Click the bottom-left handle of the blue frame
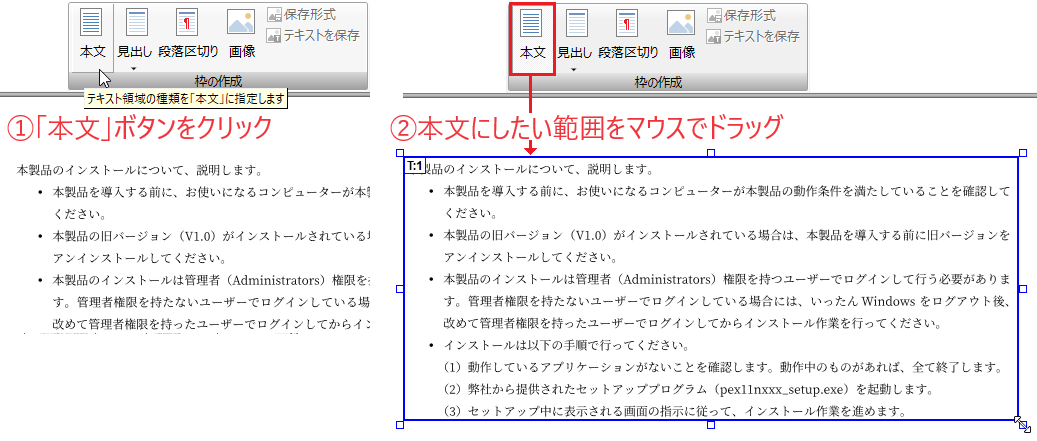This screenshot has width=1037, height=441. point(399,424)
